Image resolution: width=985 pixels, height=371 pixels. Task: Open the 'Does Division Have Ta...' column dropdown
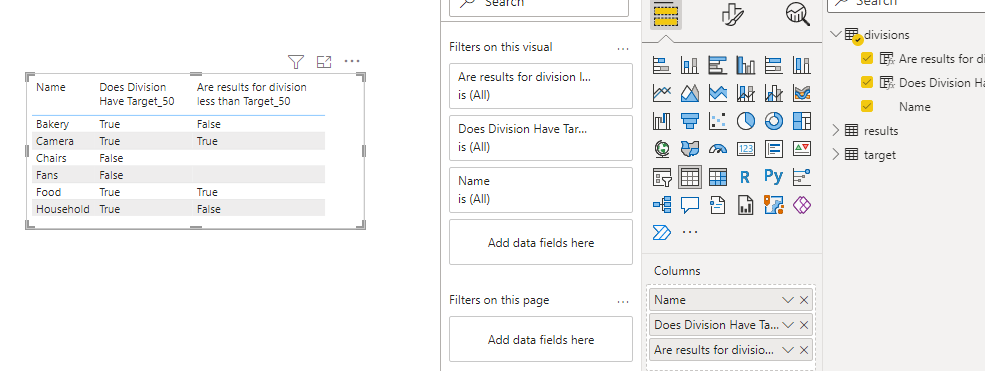point(788,325)
